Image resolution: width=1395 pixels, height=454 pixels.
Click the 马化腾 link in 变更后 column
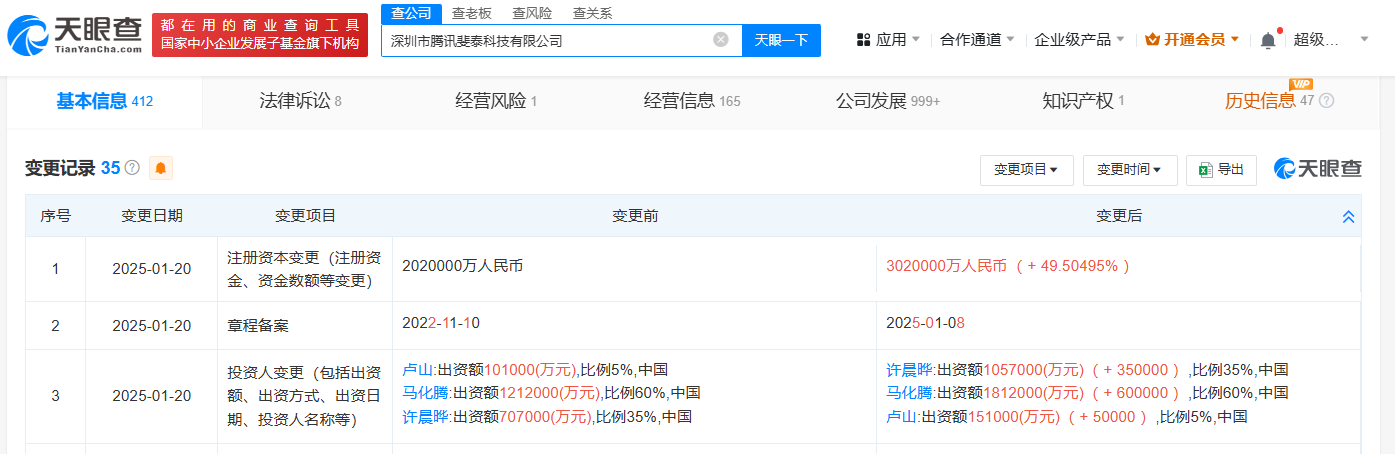click(910, 392)
